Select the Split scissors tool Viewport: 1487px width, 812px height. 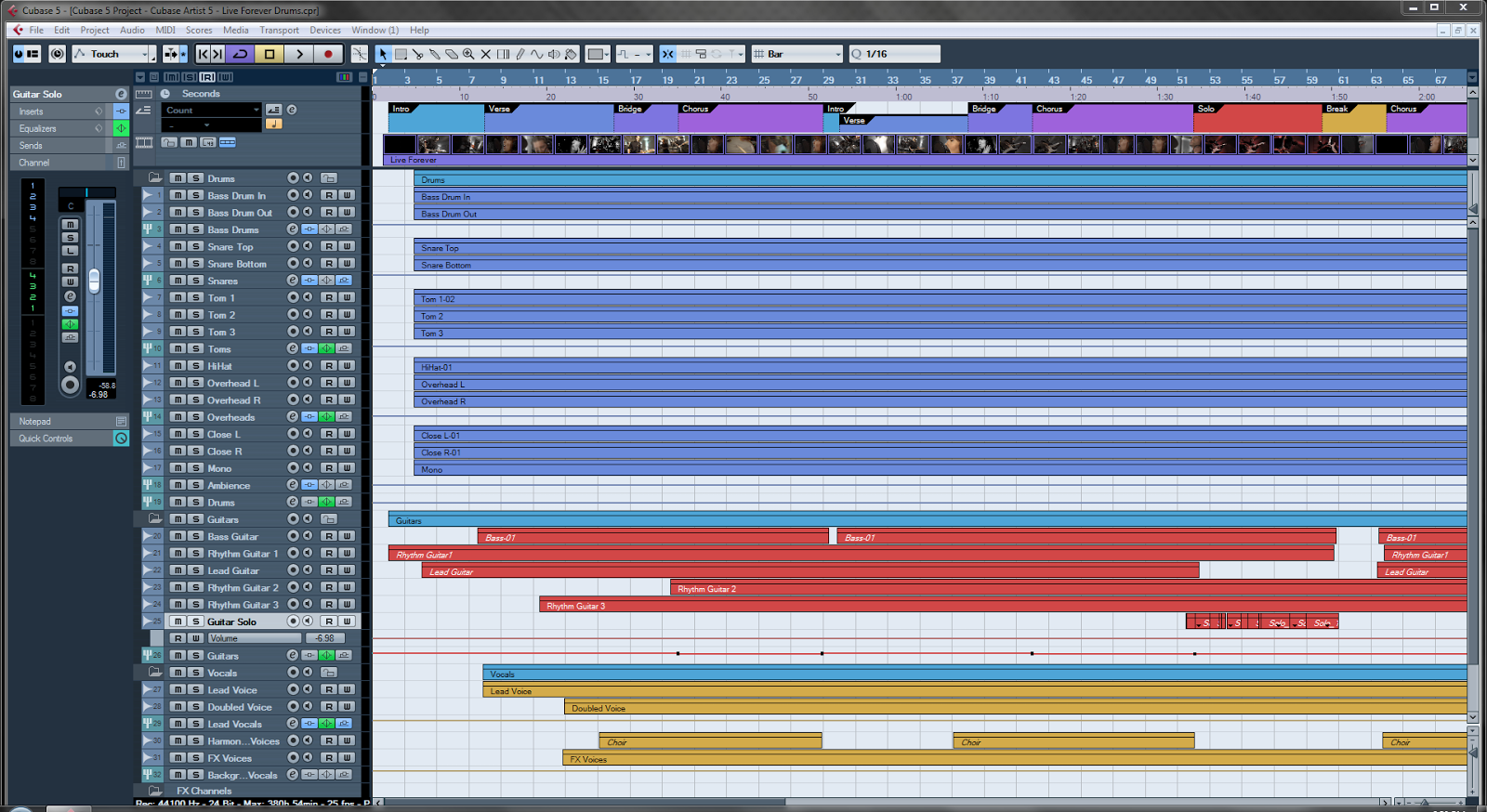(x=417, y=54)
